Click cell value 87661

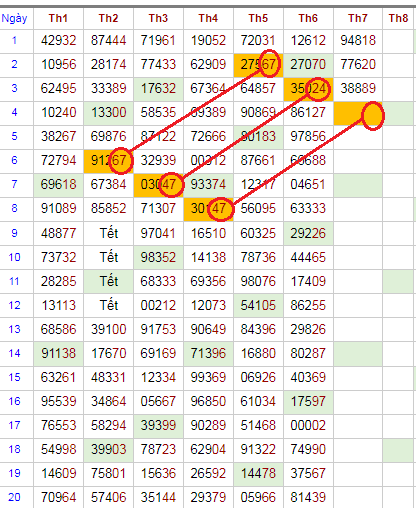click(x=258, y=160)
